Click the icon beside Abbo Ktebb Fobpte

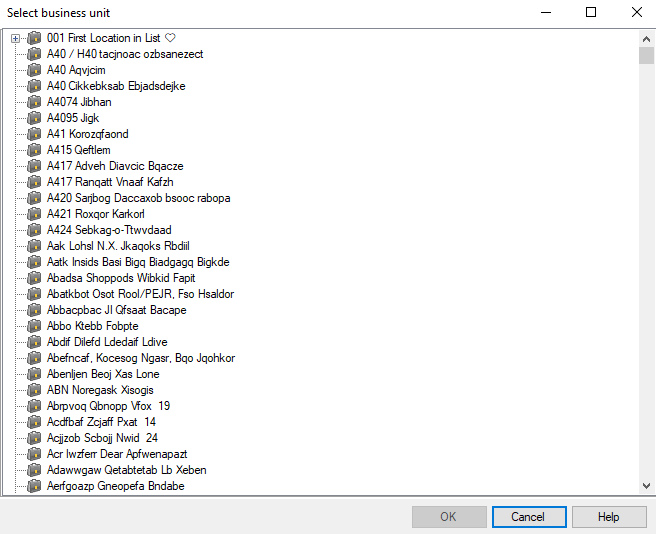(x=34, y=326)
